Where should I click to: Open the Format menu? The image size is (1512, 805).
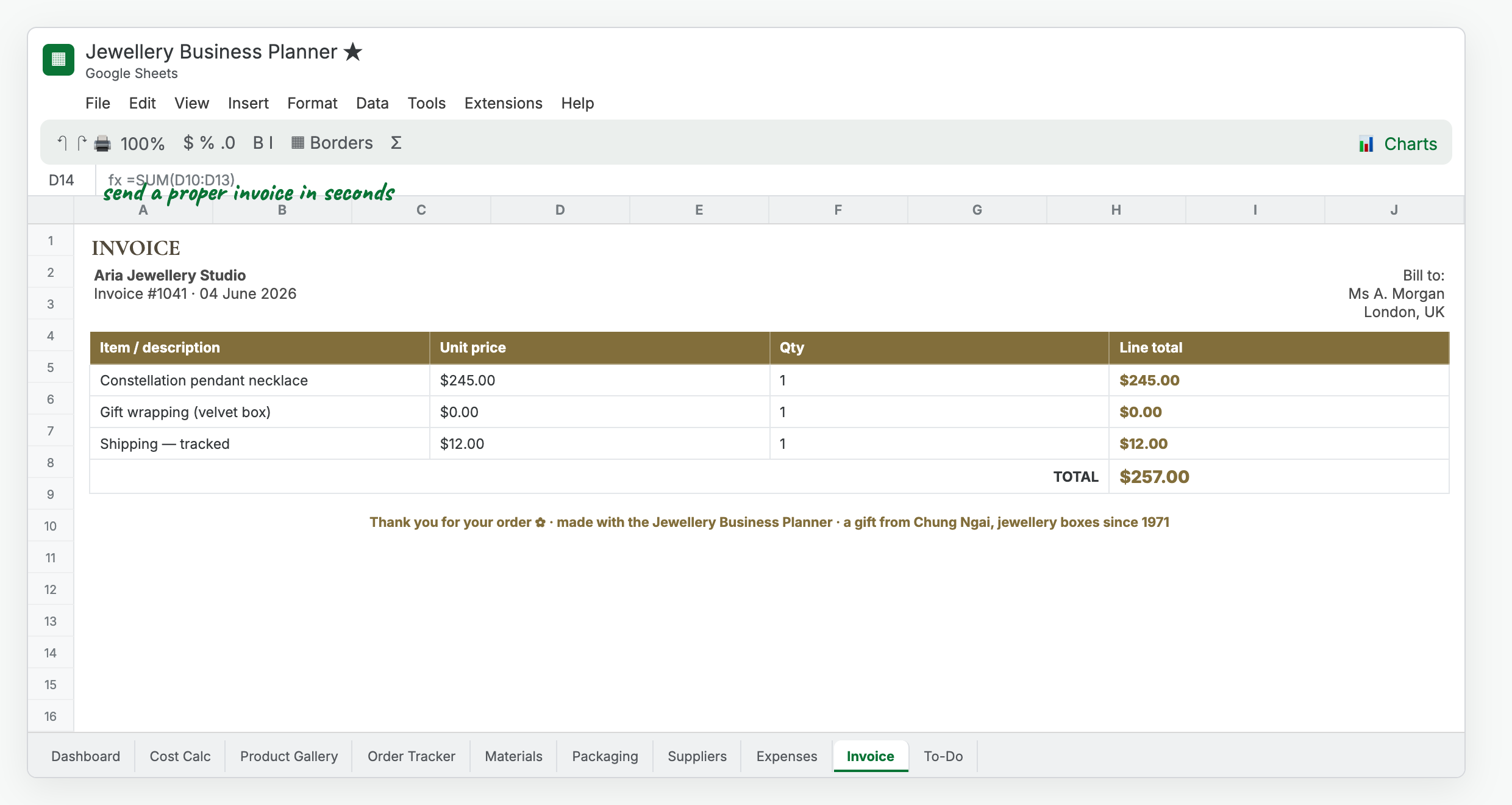coord(312,103)
